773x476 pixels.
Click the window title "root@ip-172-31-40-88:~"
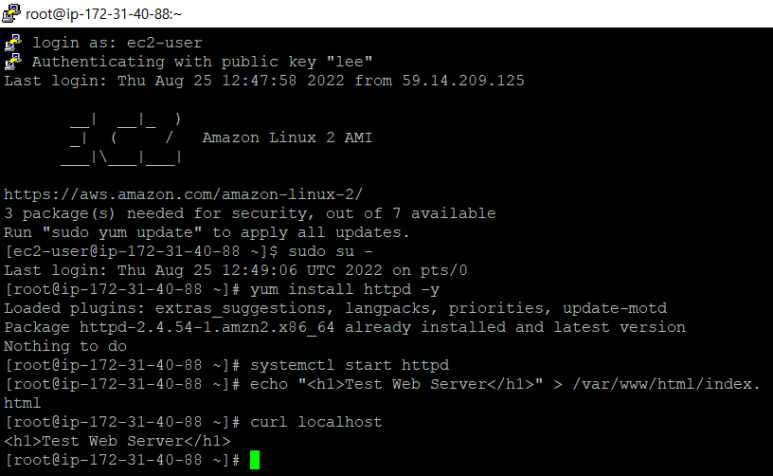tap(104, 14)
